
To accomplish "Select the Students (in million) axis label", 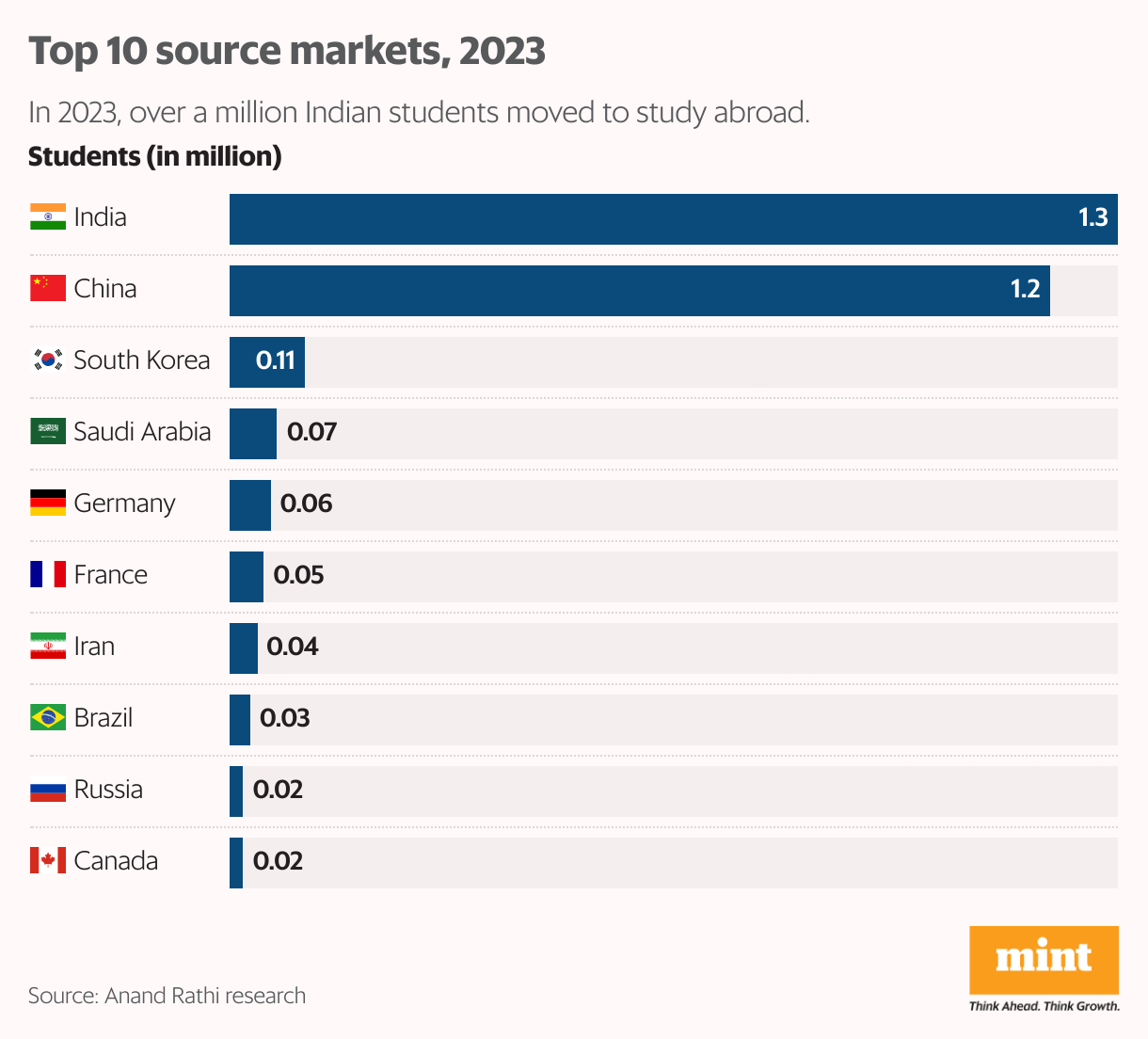I will 154,156.
